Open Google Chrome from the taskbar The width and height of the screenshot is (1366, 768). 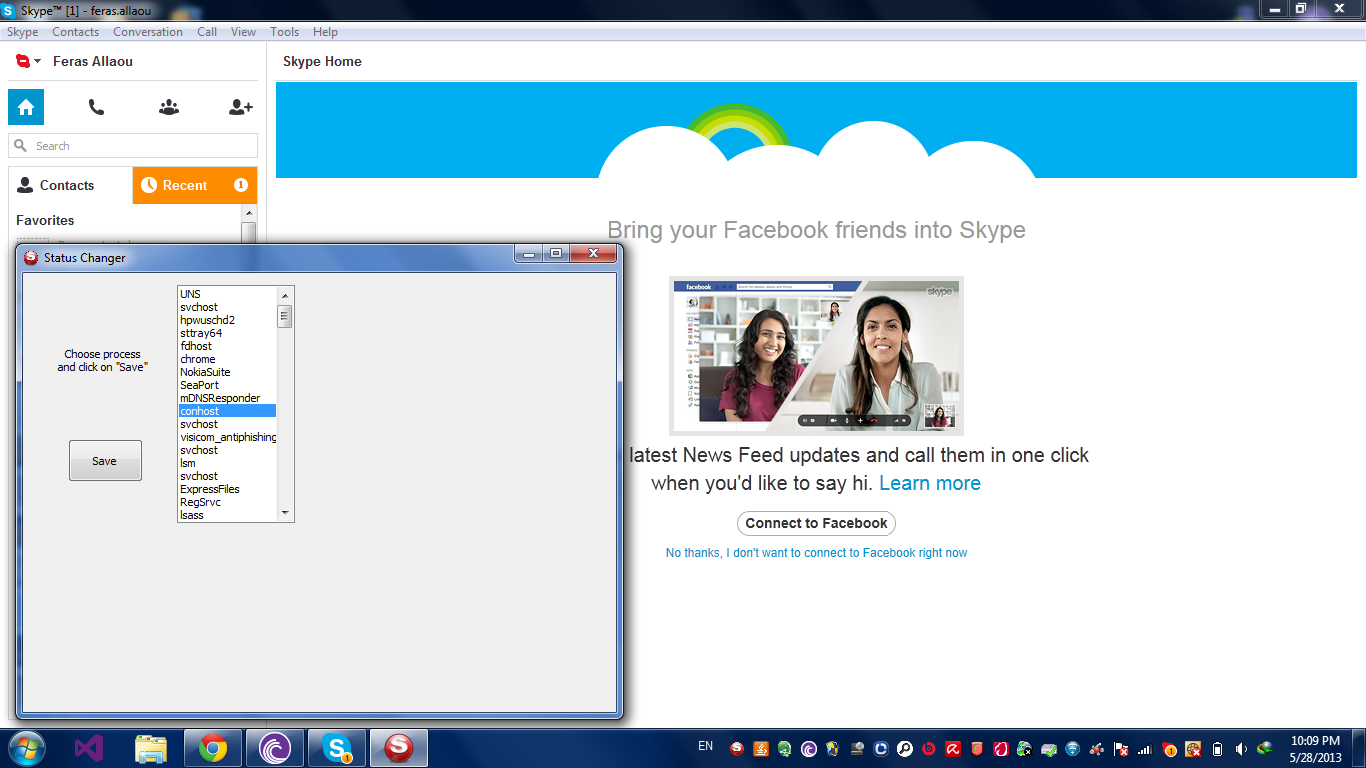tap(212, 748)
